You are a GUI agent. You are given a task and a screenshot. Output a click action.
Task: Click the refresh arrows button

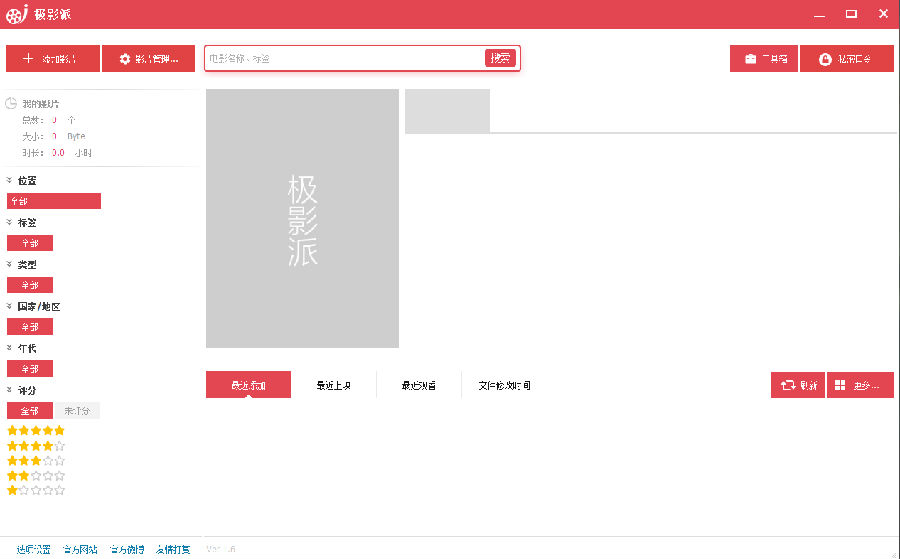pyautogui.click(x=798, y=385)
